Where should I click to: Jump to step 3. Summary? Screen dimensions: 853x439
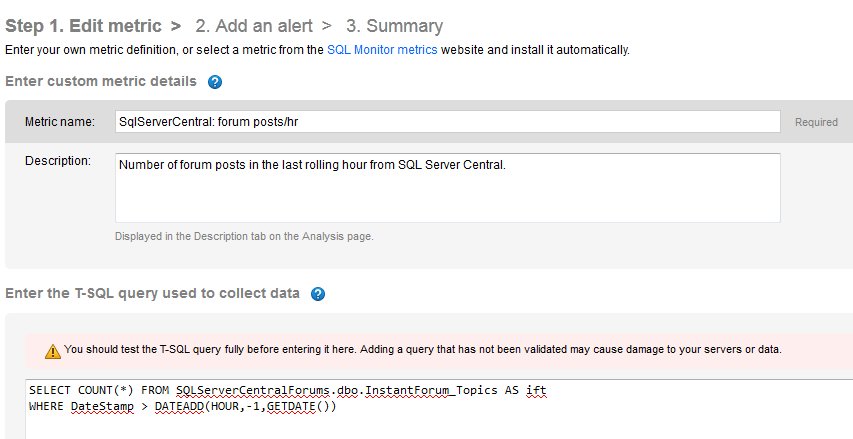tap(394, 26)
